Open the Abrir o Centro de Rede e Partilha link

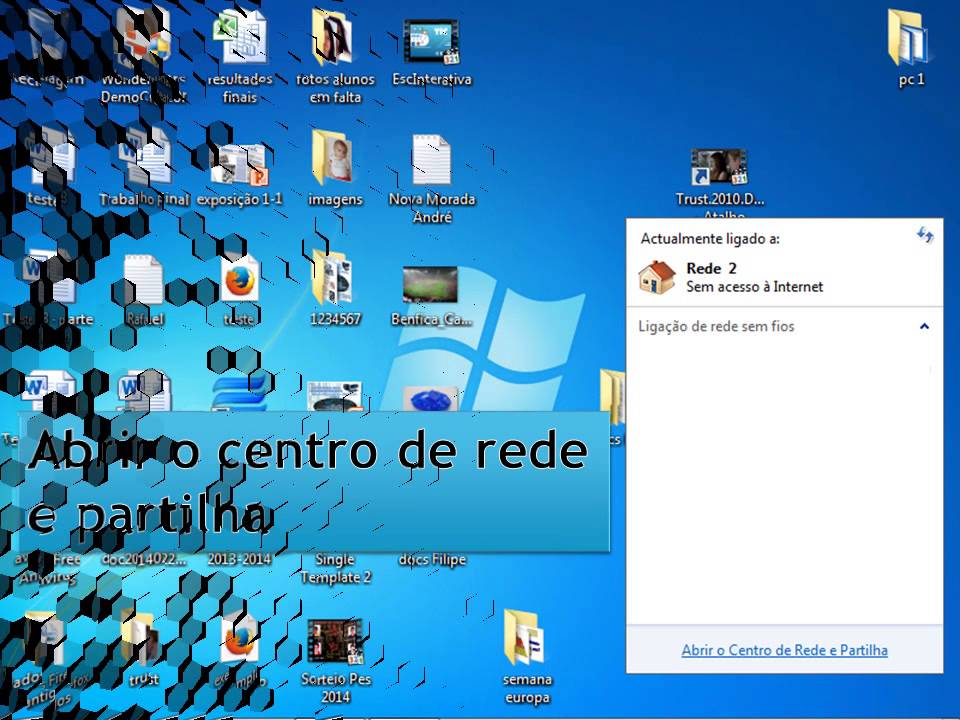[x=784, y=650]
